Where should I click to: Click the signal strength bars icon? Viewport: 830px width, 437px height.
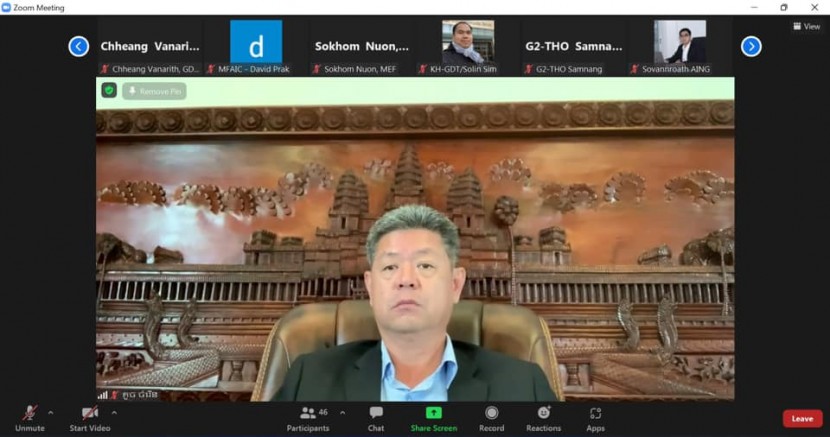coord(102,395)
